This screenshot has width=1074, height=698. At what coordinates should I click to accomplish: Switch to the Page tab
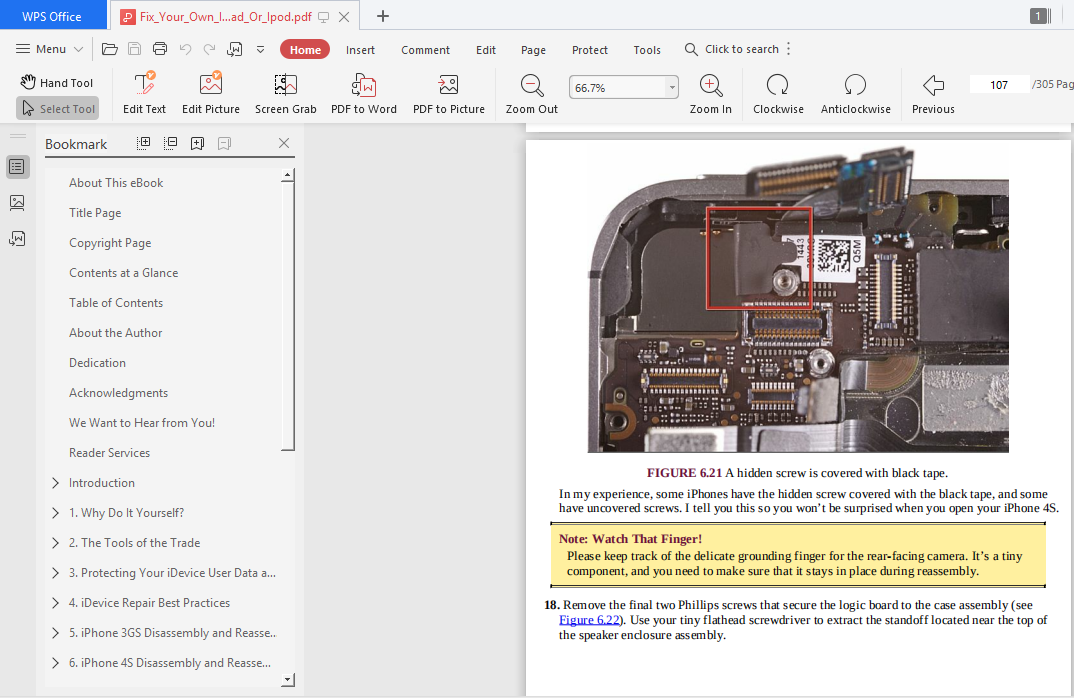[533, 50]
